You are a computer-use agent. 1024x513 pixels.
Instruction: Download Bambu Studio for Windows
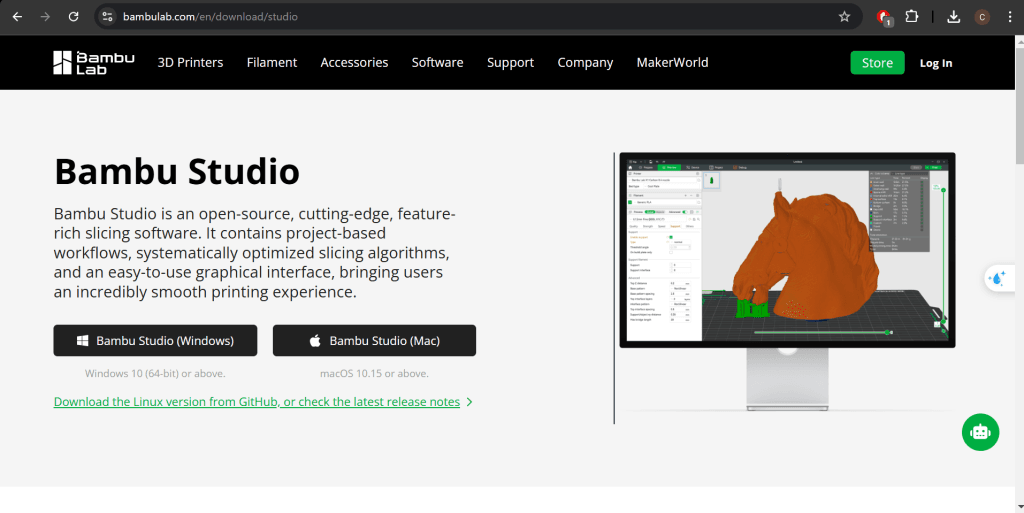(x=155, y=341)
